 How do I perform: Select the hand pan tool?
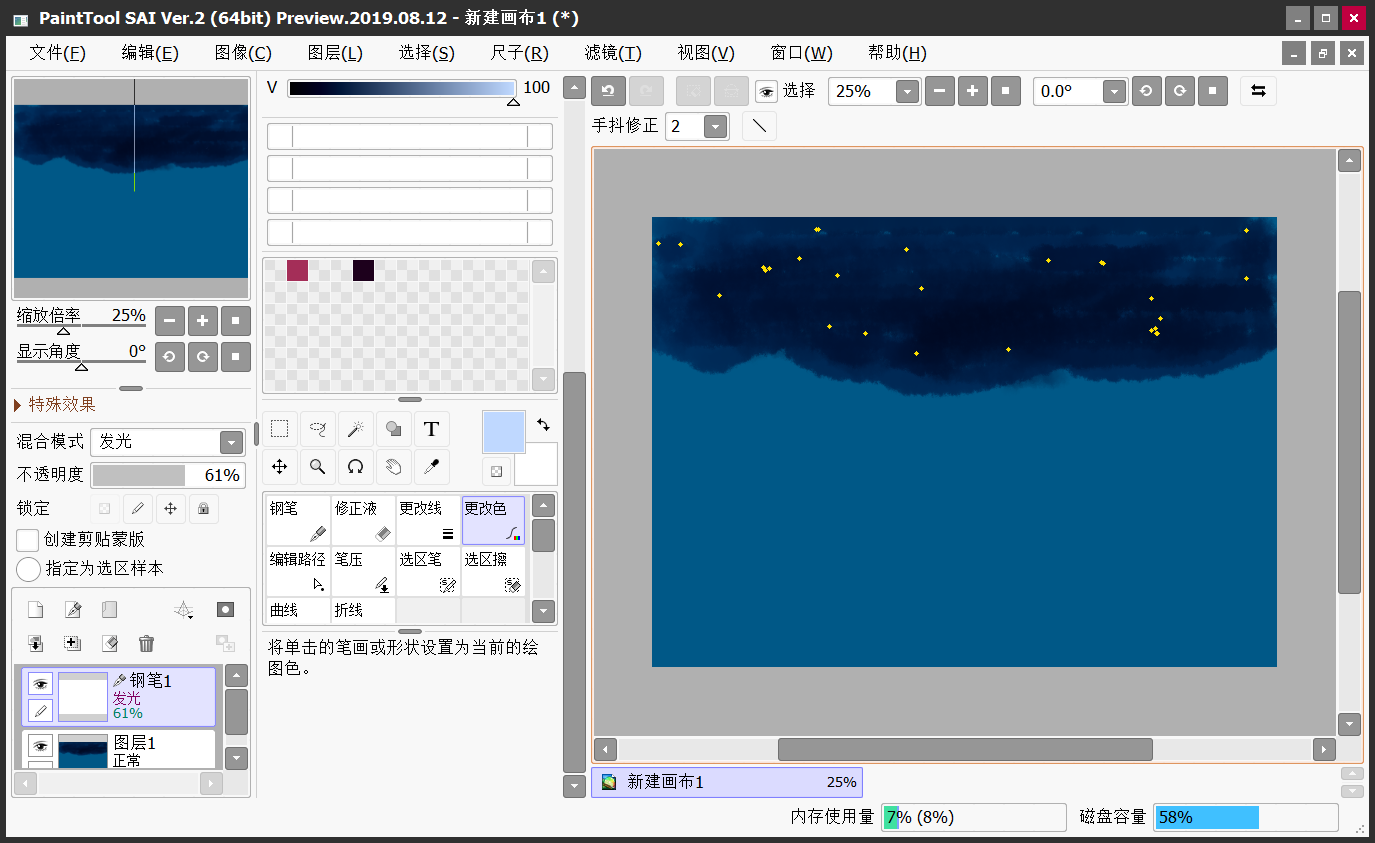coord(393,467)
